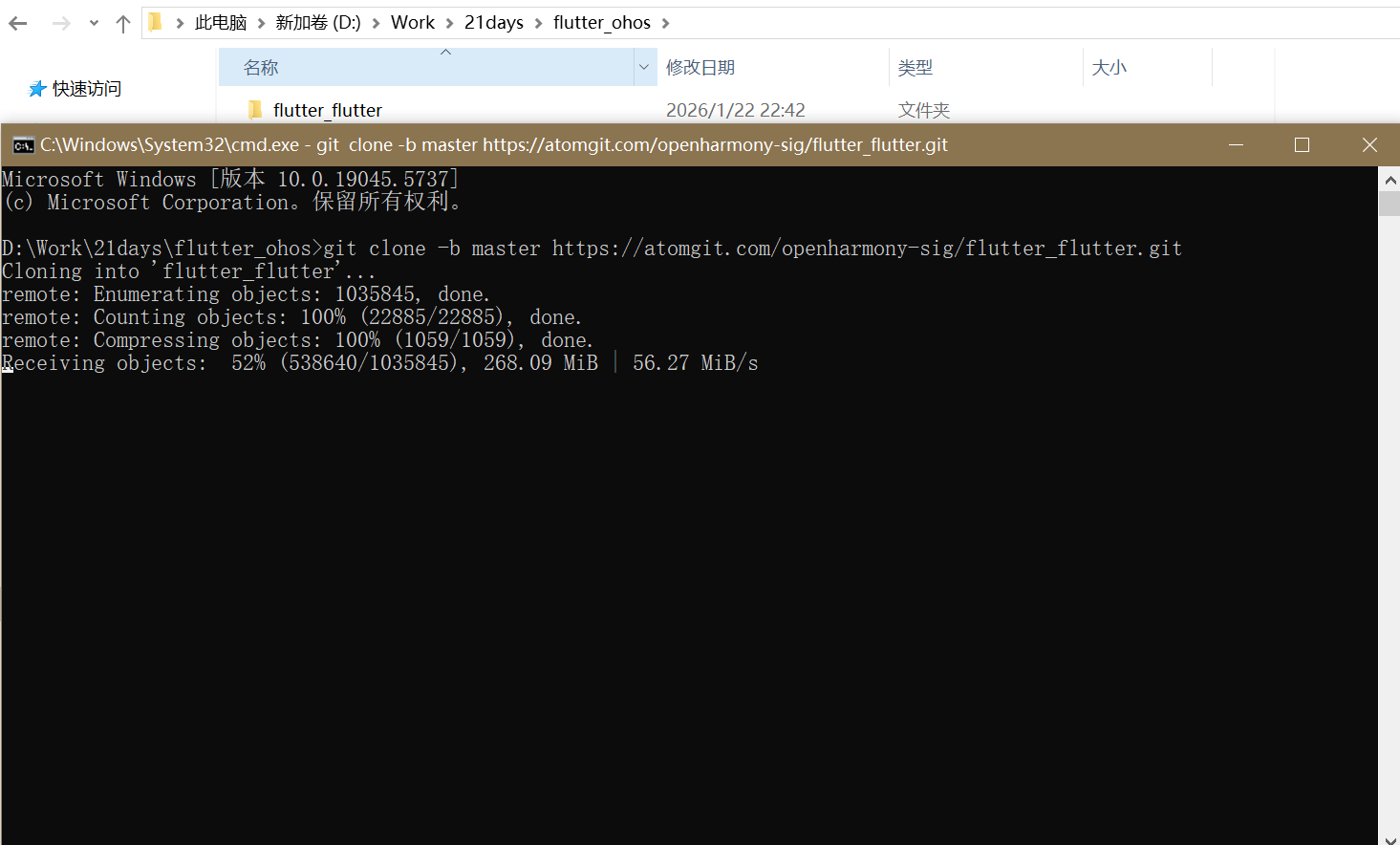Open 名称 column filter dropdown
The height and width of the screenshot is (845, 1400).
click(x=644, y=67)
